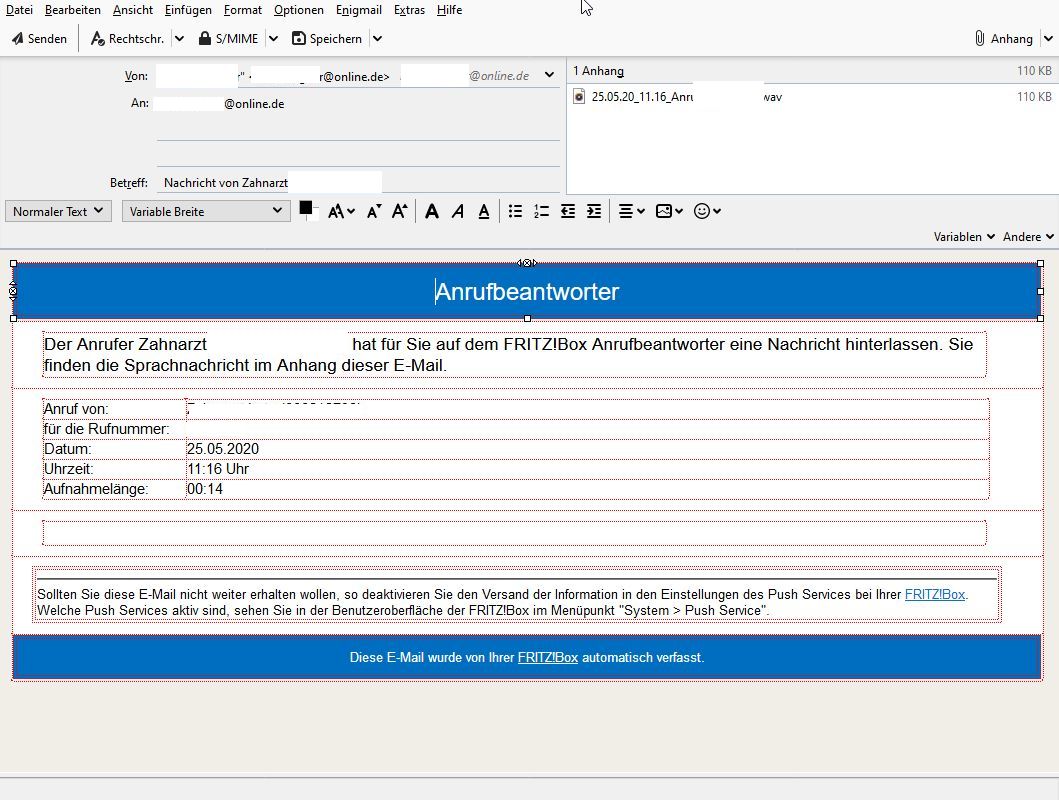Click the indent icon

point(594,211)
